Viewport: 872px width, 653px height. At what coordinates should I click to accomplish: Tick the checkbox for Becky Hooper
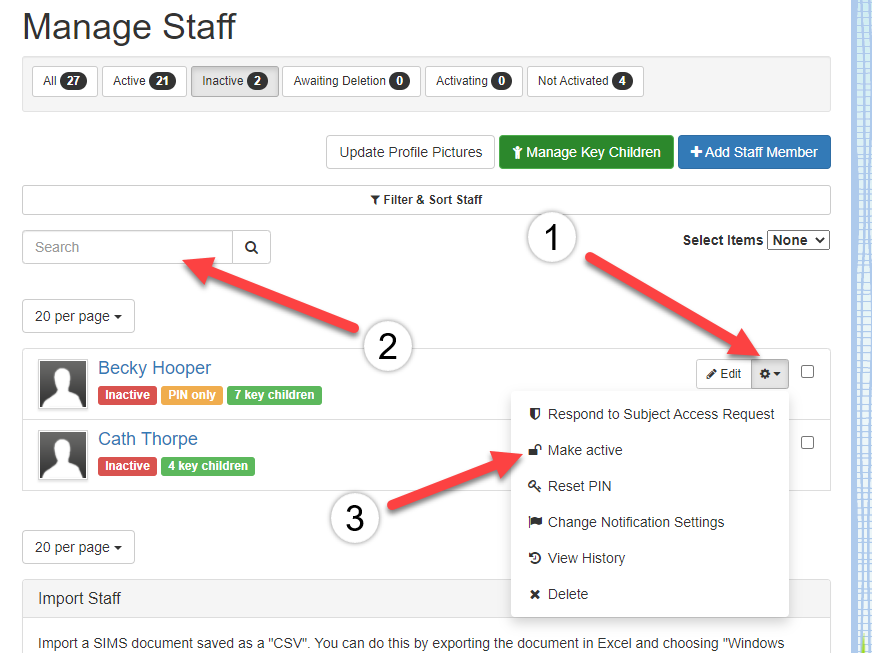tap(808, 372)
